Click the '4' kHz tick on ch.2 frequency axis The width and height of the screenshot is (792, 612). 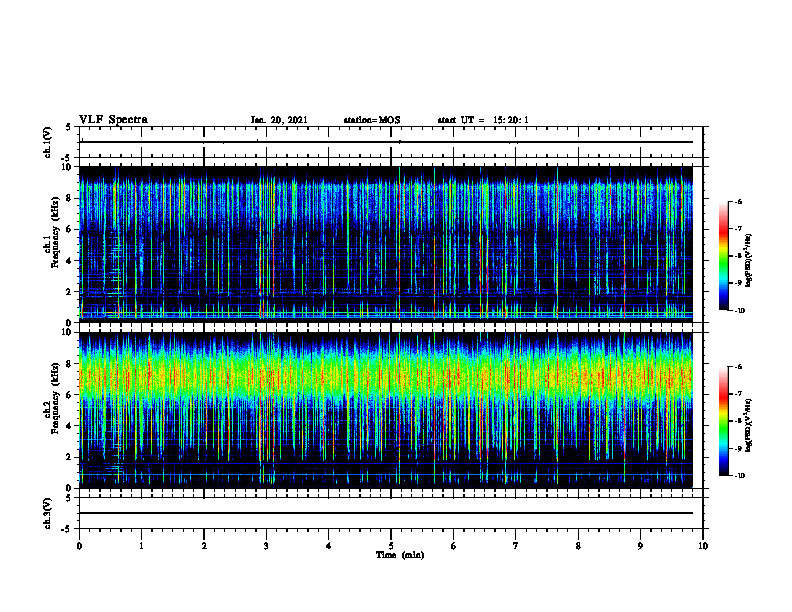pyautogui.click(x=69, y=426)
